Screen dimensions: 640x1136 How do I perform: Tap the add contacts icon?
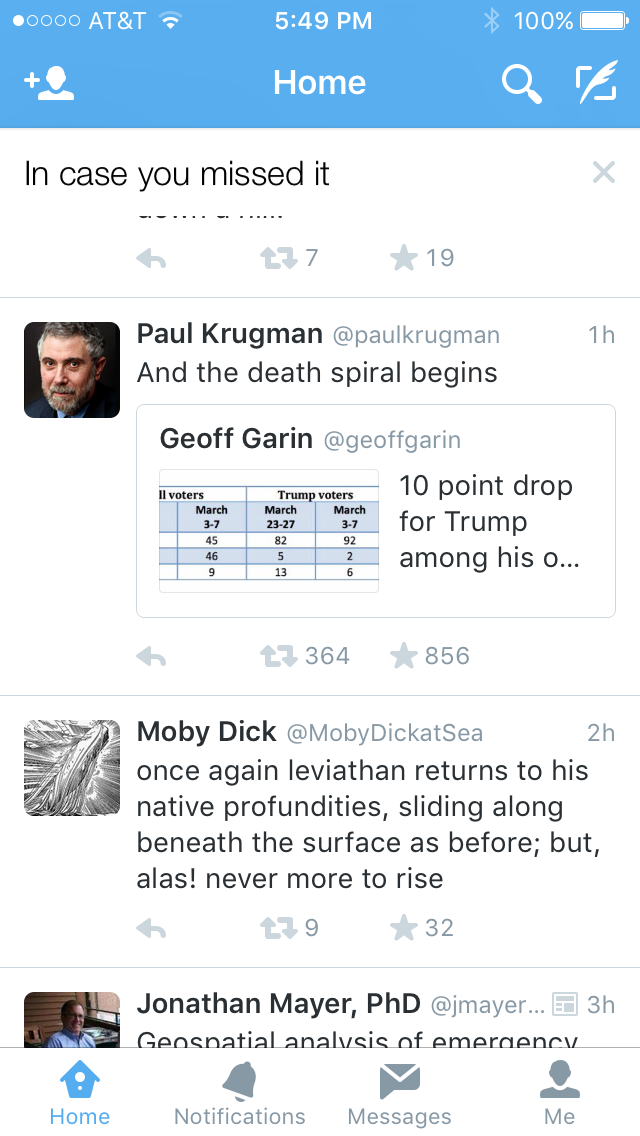click(x=49, y=83)
